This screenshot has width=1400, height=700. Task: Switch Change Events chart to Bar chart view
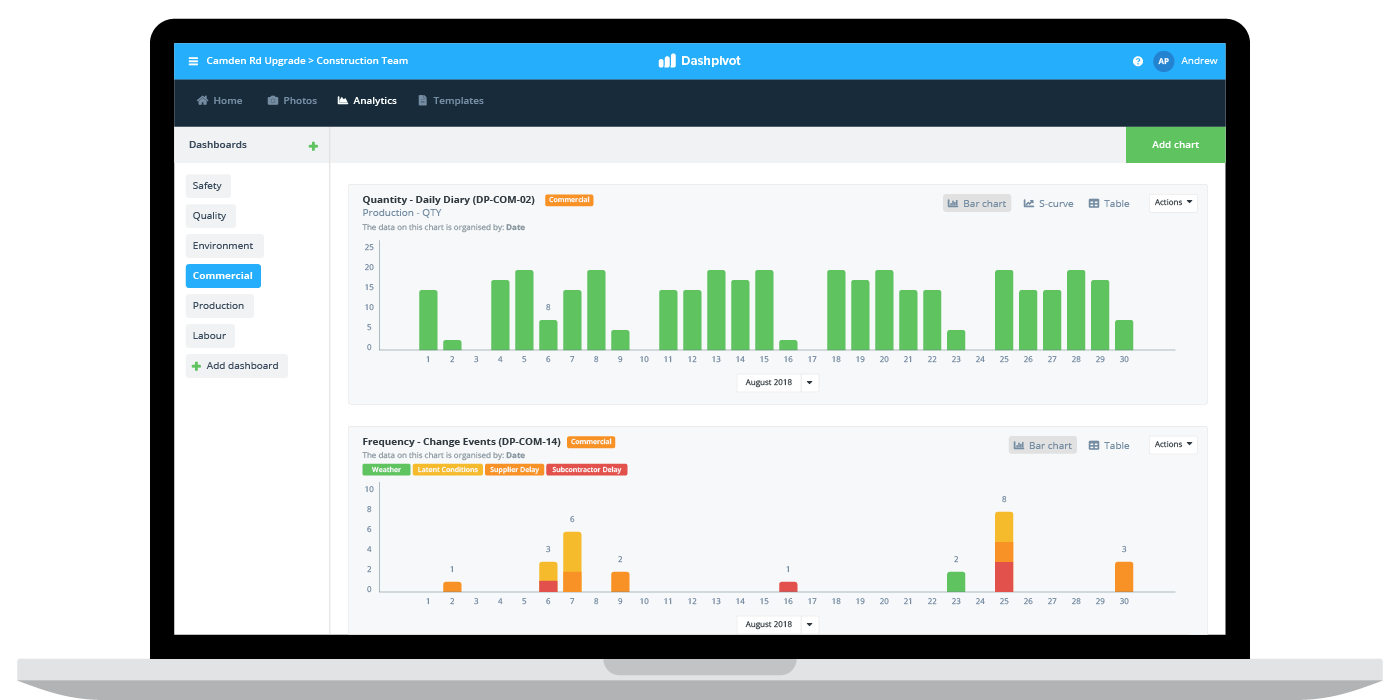(x=1043, y=445)
